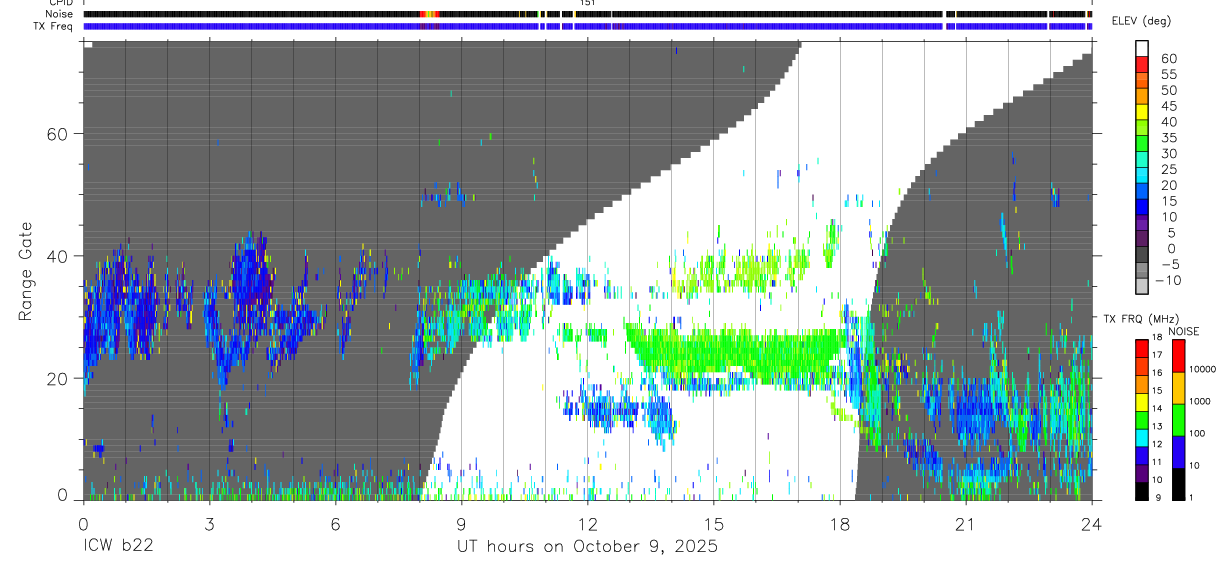Viewport: 1228px width, 567px height.
Task: Click the 'ELEV (deg)' color bar title
Action: tap(1141, 21)
